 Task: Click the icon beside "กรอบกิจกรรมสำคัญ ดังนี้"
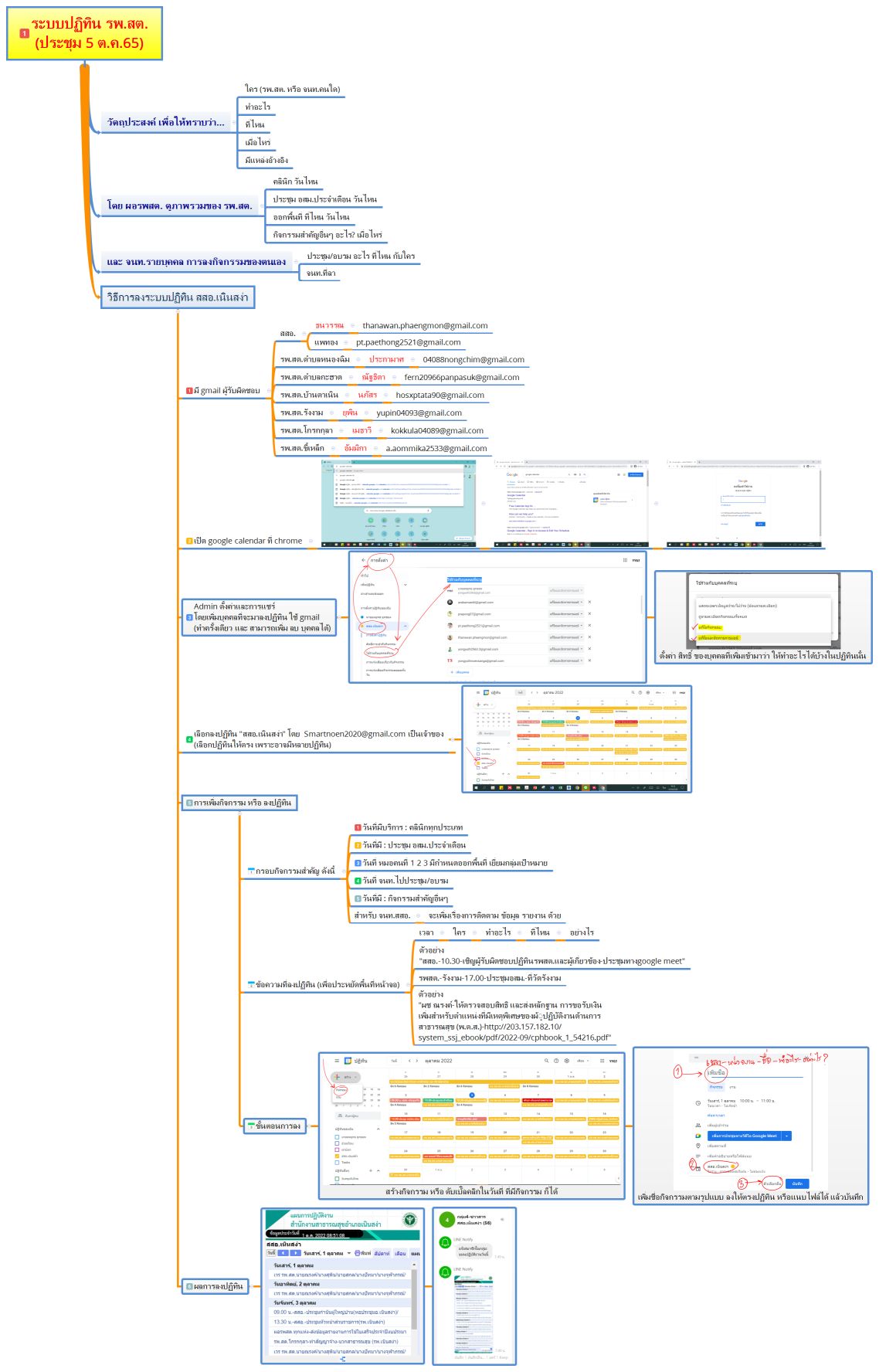(x=251, y=871)
